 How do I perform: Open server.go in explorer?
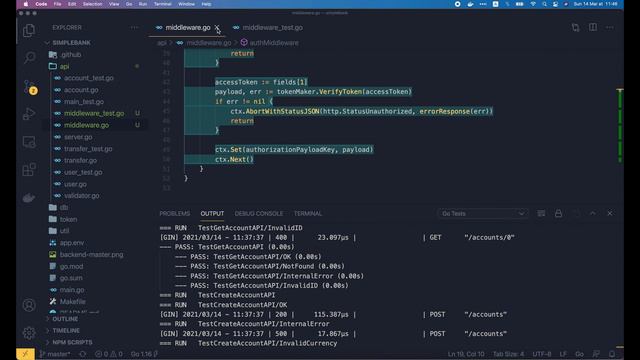tap(78, 137)
